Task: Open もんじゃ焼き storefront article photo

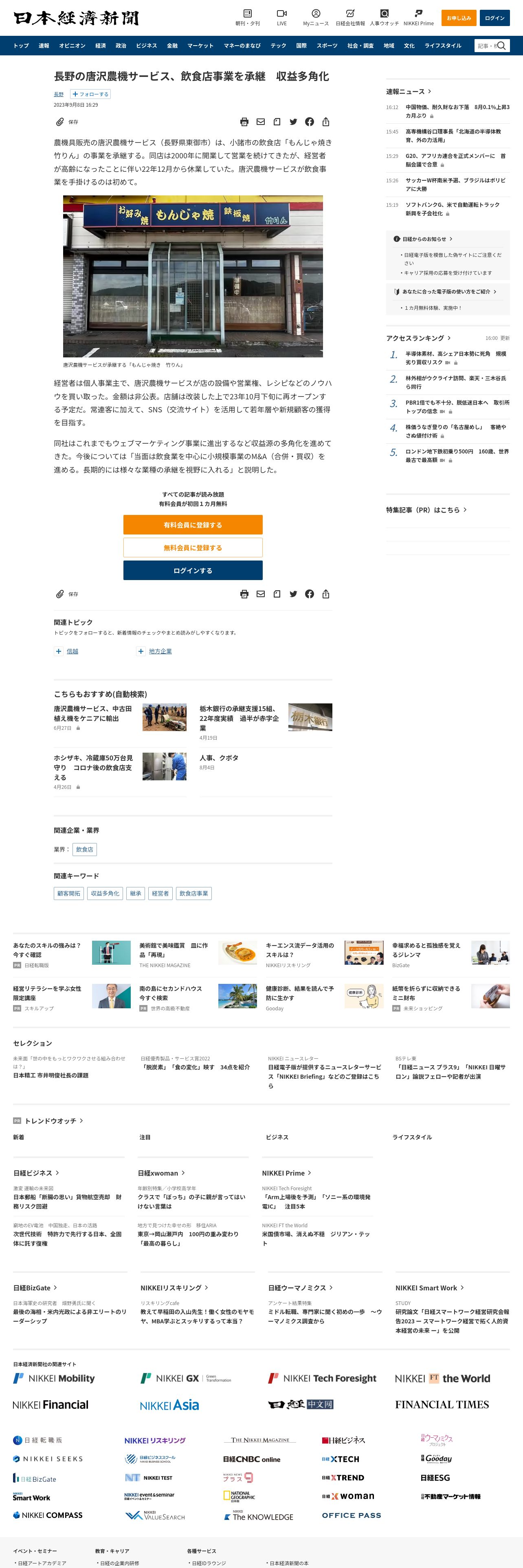Action: 193,276
